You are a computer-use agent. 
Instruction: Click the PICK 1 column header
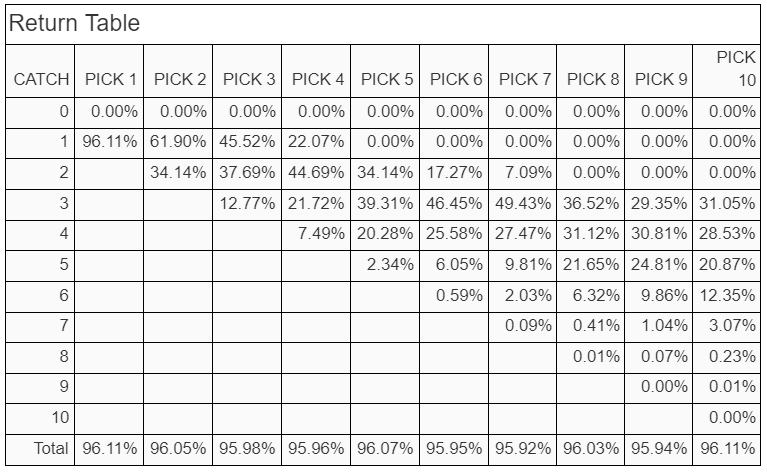(x=111, y=79)
